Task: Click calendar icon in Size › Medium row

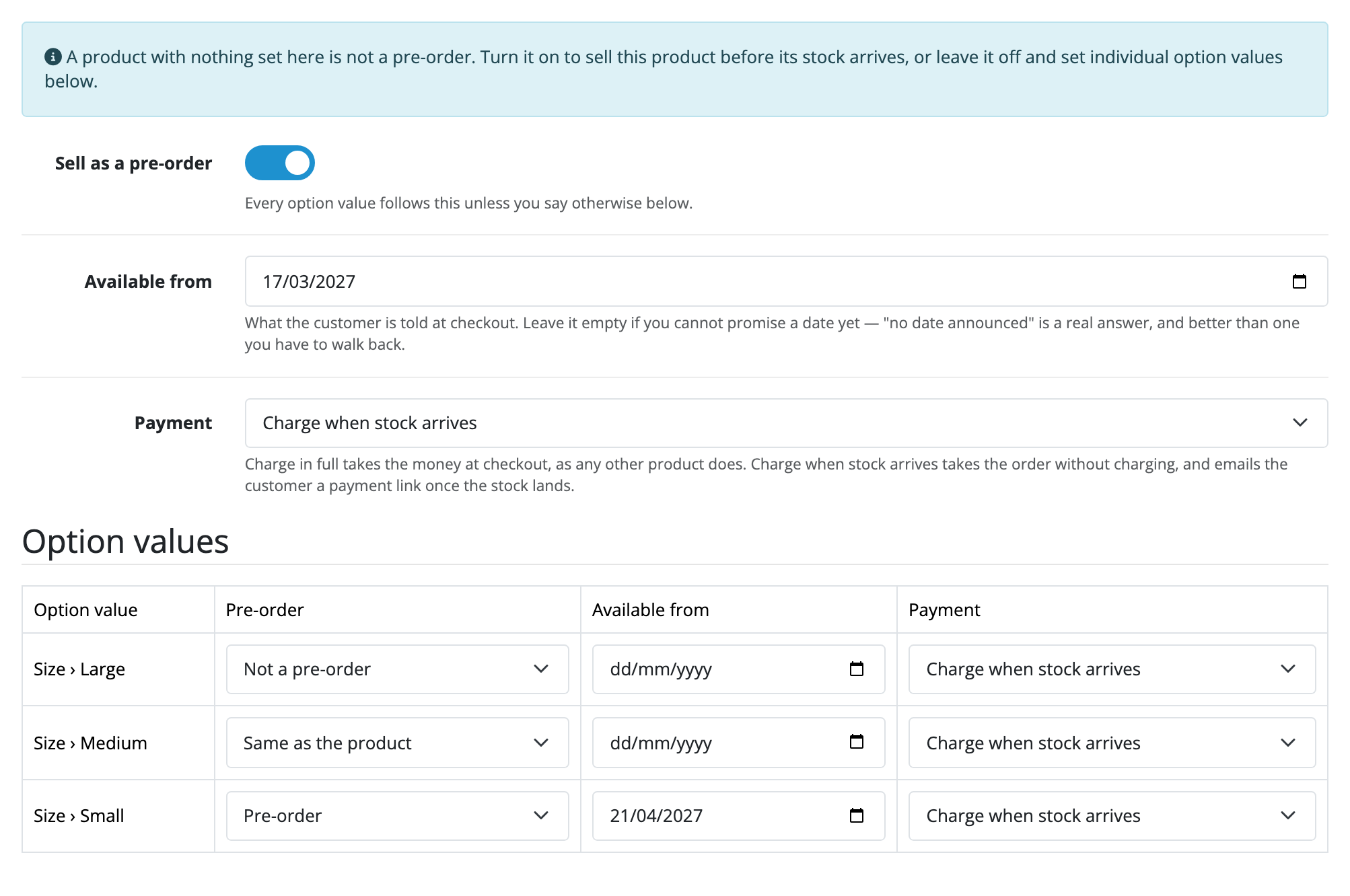Action: click(x=856, y=742)
